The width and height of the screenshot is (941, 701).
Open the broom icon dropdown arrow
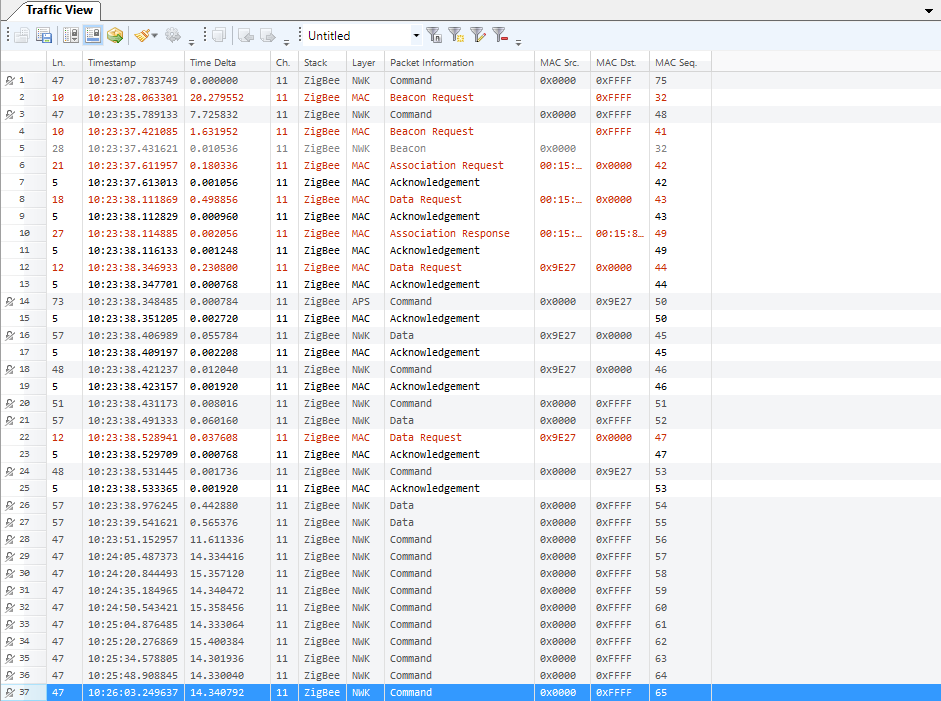[155, 36]
